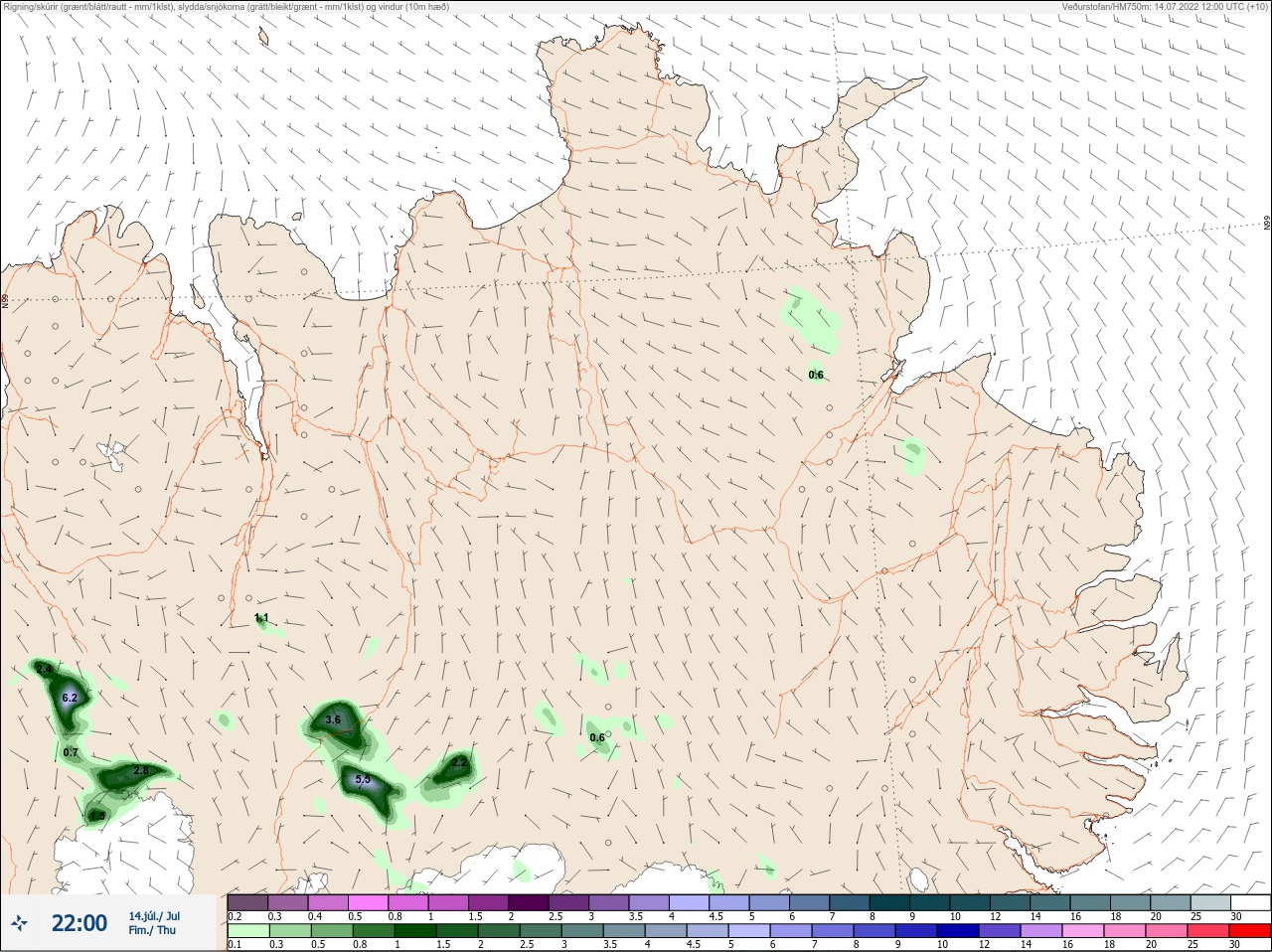Select the 5.5 precipitation value on the map

(363, 780)
